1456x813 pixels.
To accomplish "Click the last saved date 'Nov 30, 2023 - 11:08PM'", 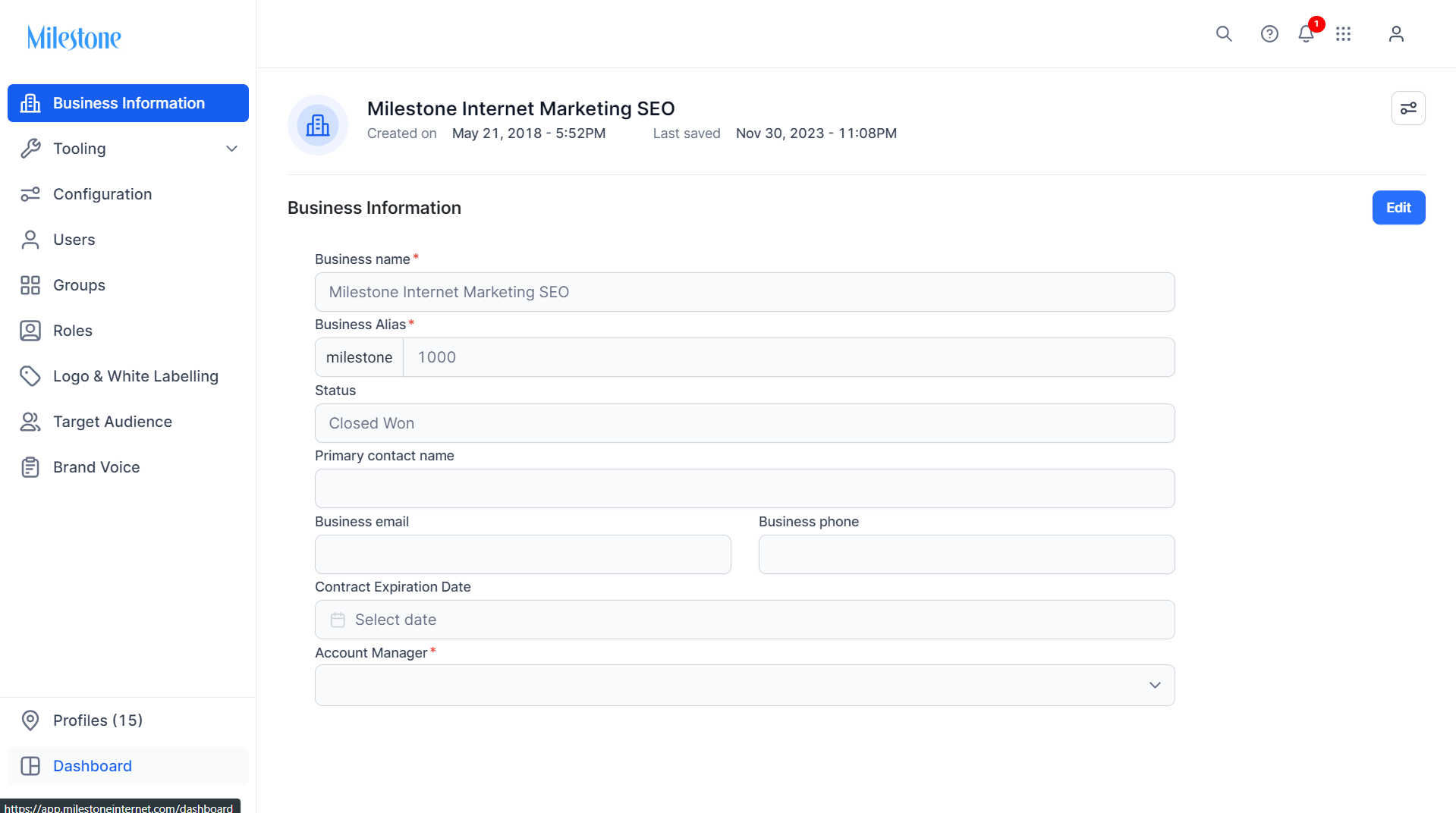I will click(x=816, y=133).
